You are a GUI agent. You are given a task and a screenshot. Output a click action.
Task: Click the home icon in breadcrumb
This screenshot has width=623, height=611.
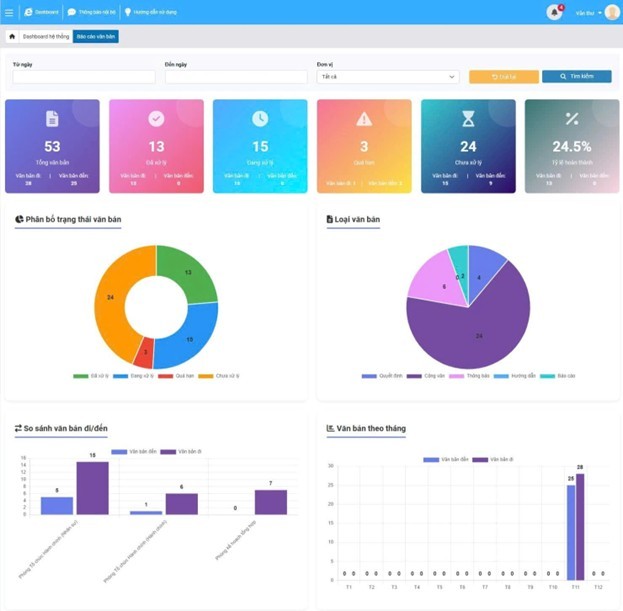[x=12, y=36]
